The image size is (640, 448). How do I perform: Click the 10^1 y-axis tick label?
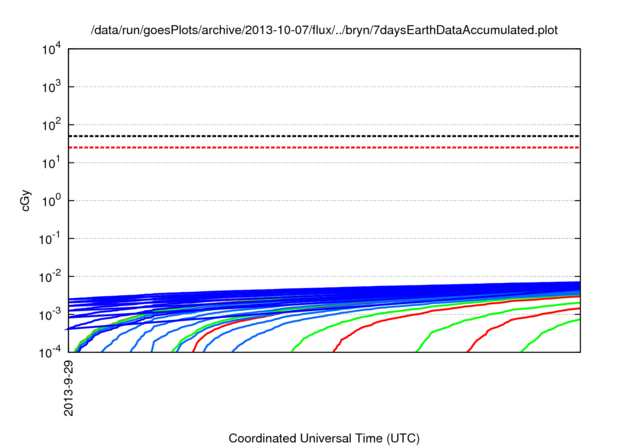pos(50,163)
